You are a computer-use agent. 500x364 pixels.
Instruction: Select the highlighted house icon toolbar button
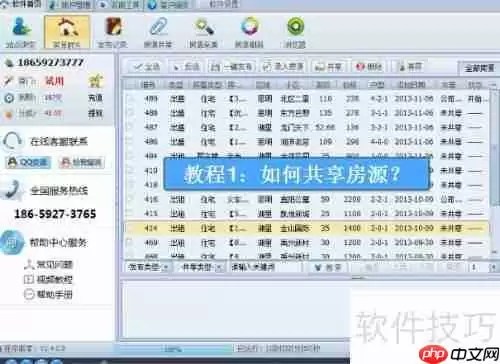pos(67,32)
